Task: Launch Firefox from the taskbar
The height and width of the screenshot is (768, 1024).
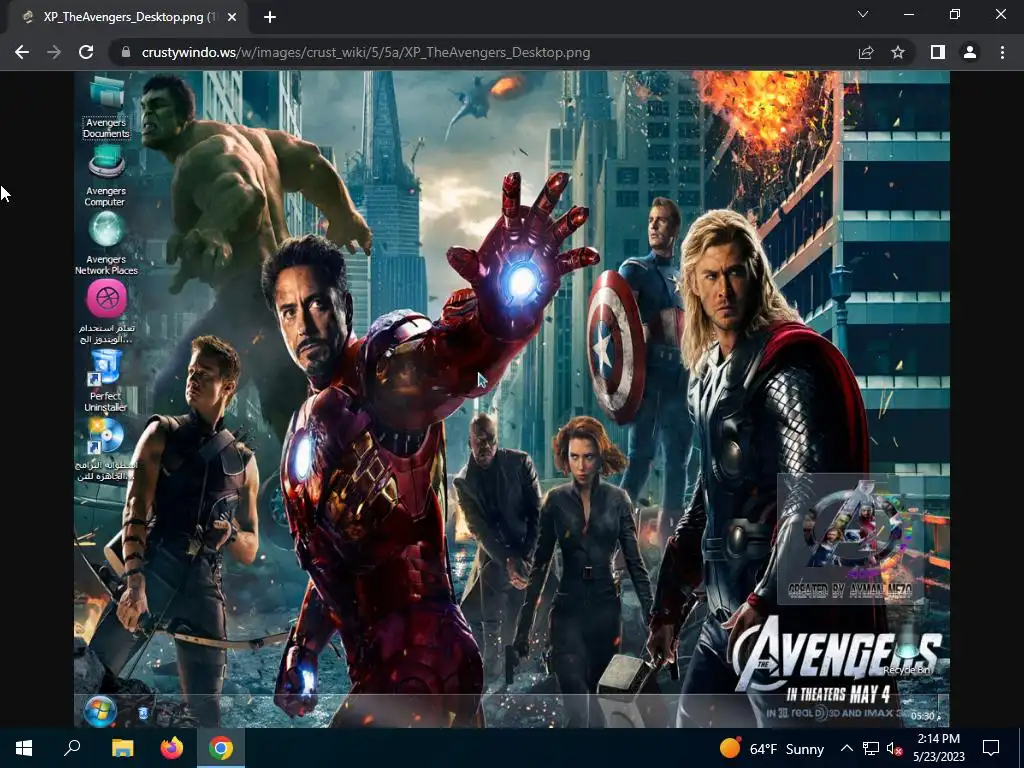Action: [172, 748]
